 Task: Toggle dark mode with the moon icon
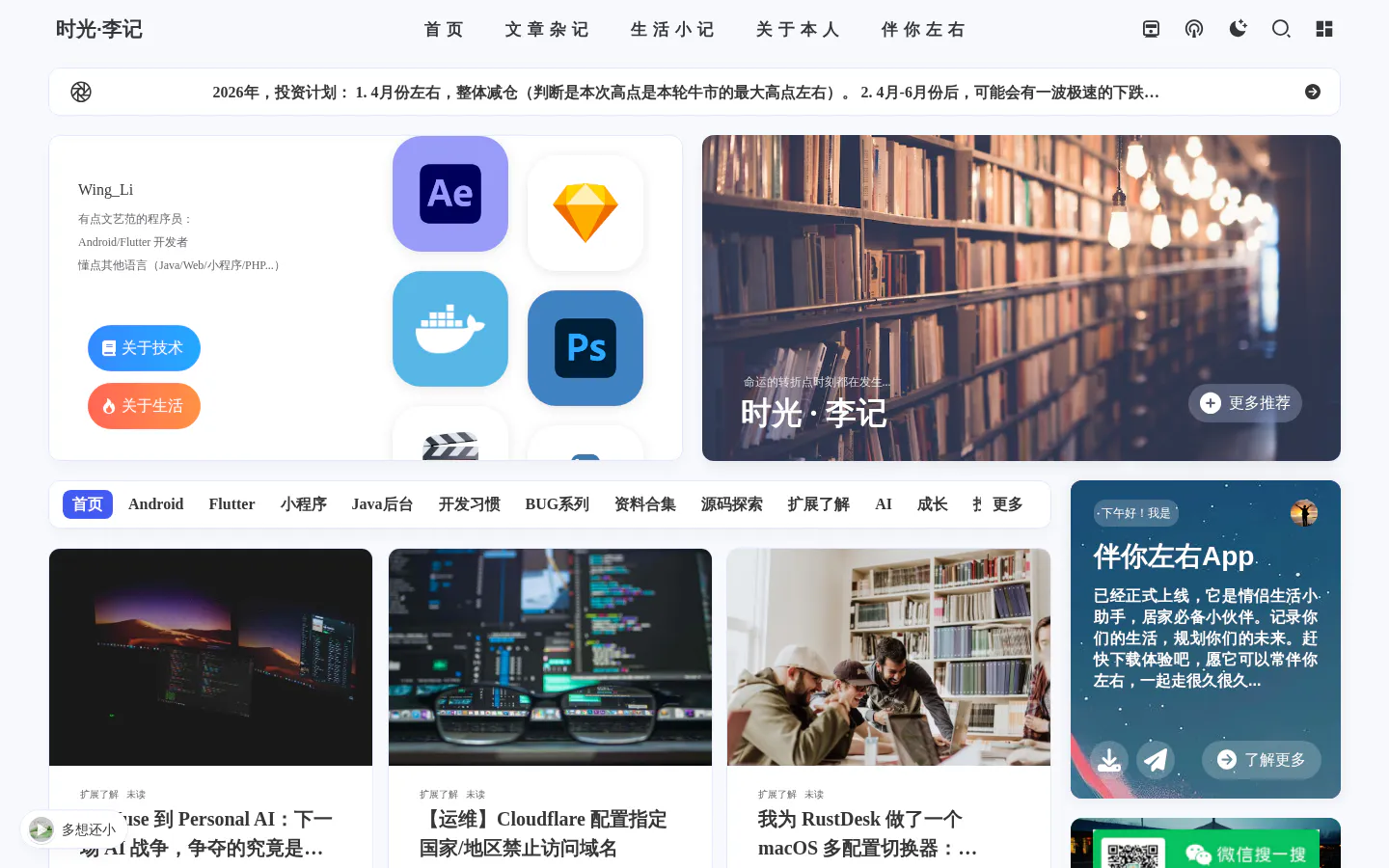(x=1238, y=29)
